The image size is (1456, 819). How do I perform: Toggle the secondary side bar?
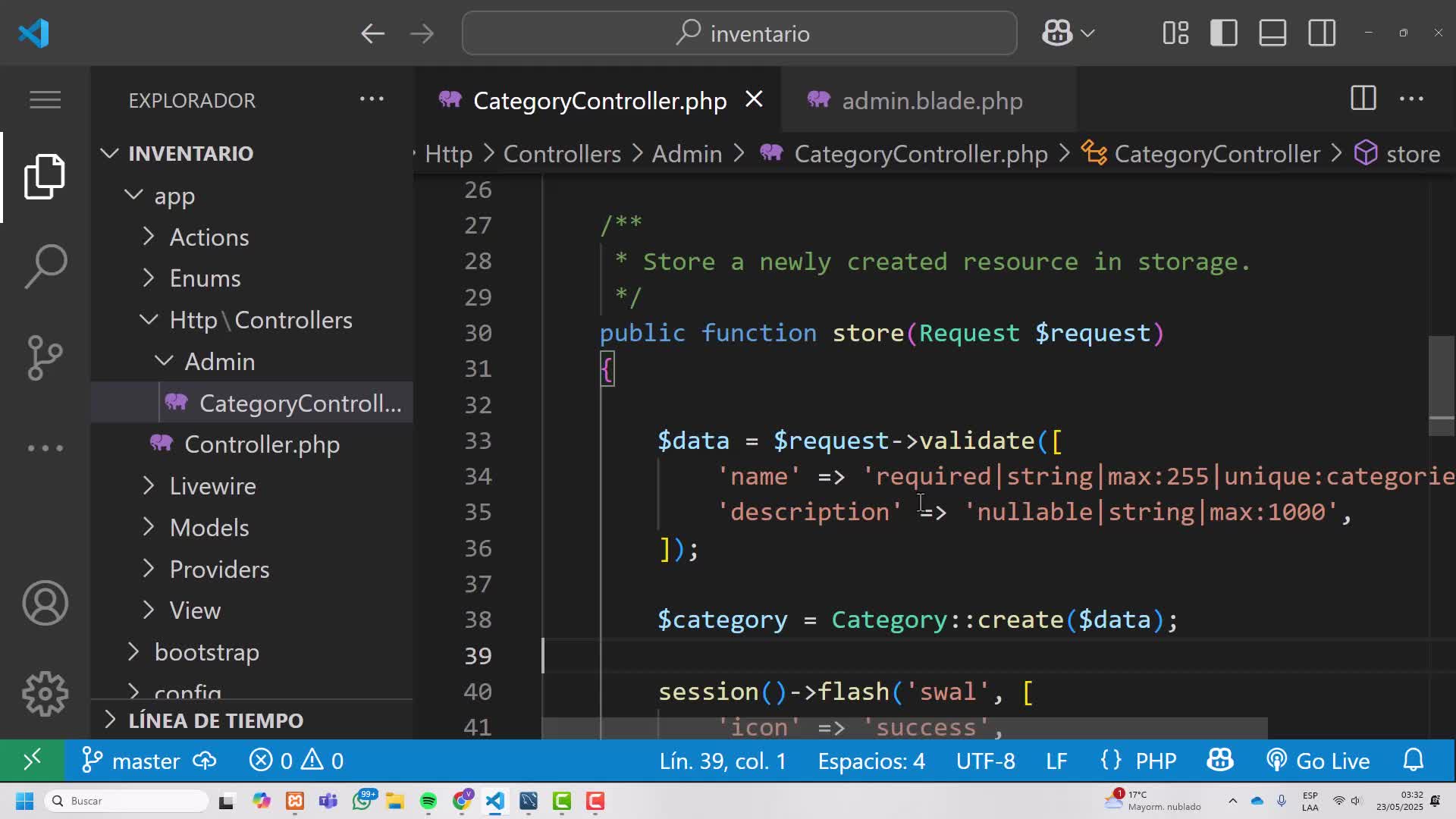tap(1322, 33)
